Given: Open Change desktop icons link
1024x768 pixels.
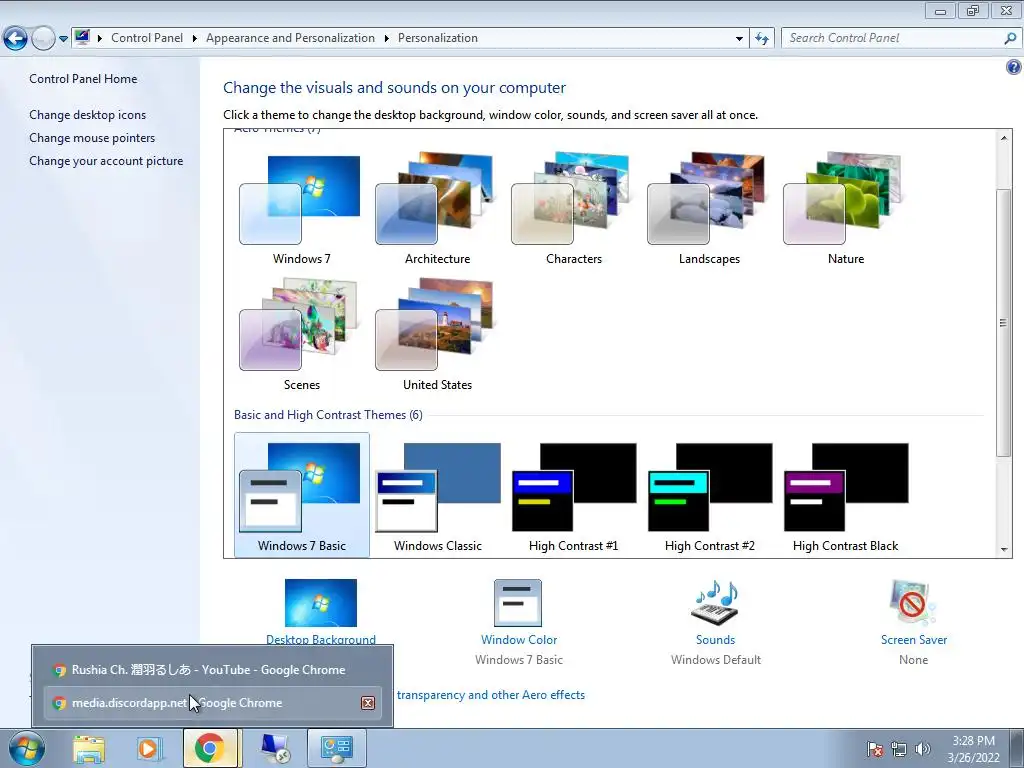Looking at the screenshot, I should pyautogui.click(x=88, y=115).
